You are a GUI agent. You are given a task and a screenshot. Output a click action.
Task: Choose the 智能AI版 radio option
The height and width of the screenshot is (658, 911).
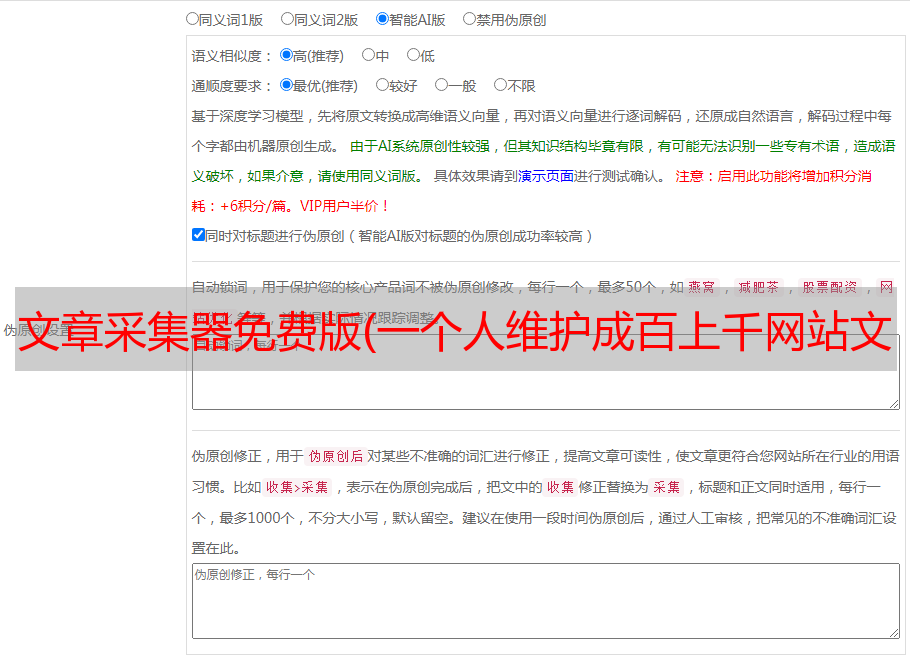pos(382,19)
